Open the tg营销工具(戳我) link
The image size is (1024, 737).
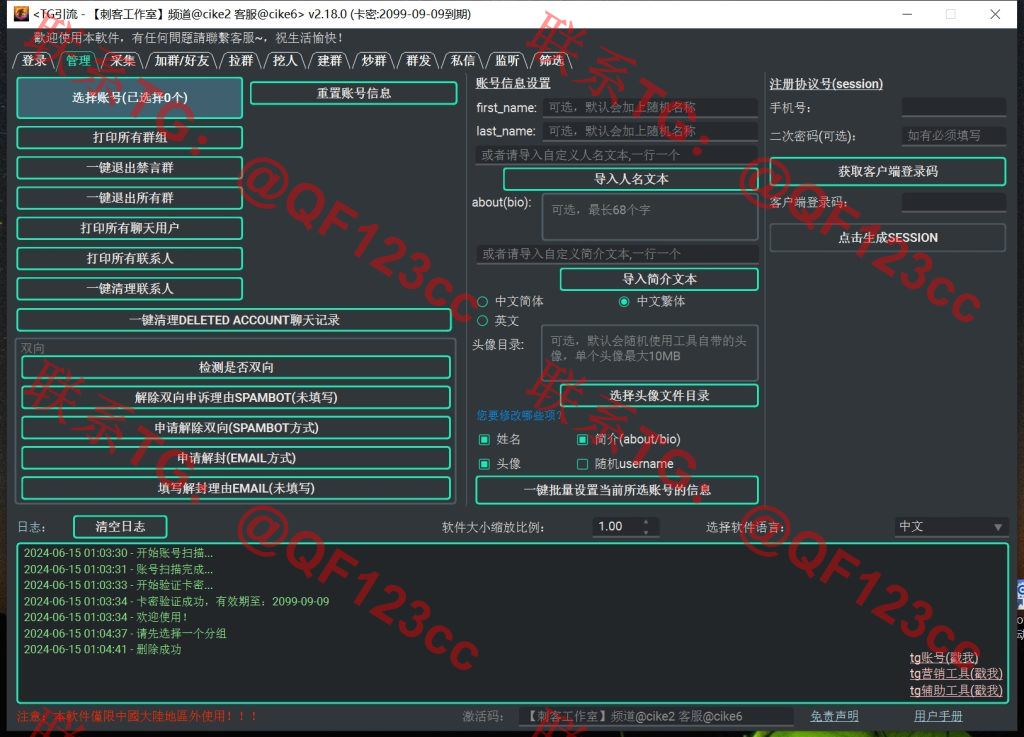point(956,674)
